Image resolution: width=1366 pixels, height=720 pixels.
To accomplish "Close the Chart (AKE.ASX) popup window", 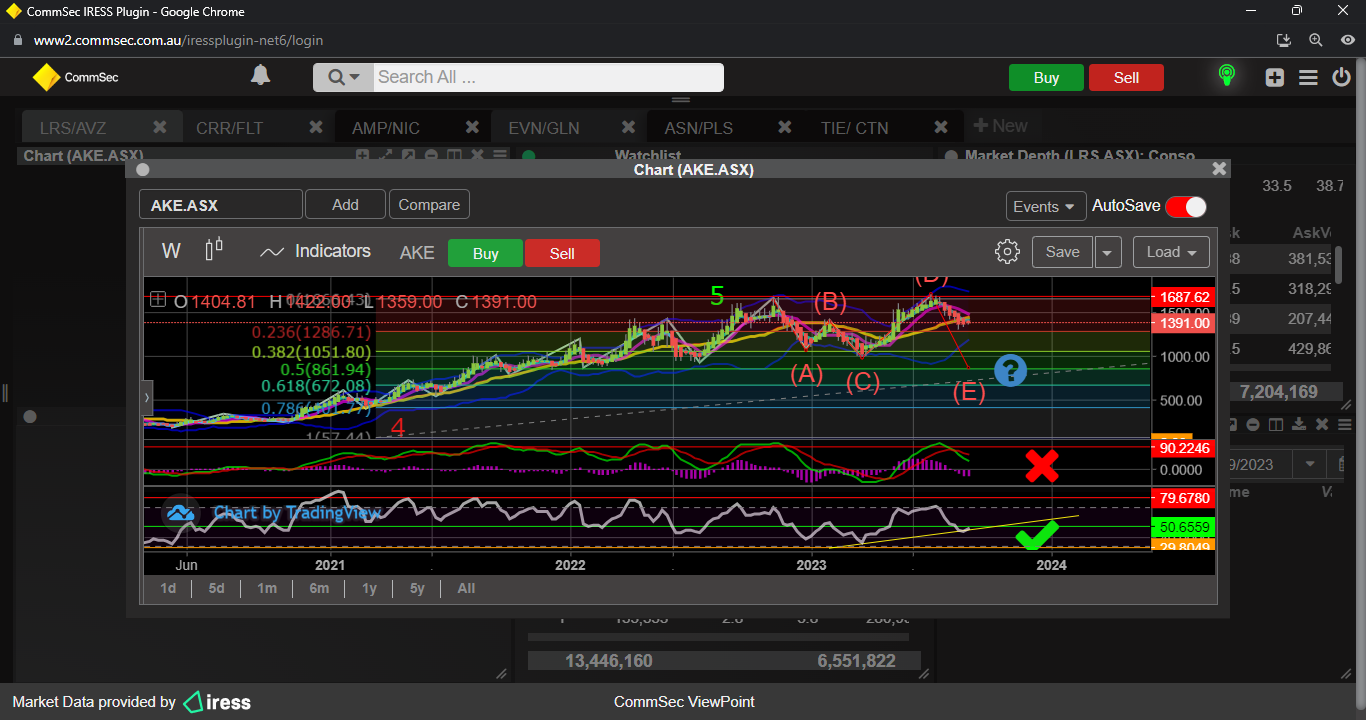I will [x=1219, y=169].
